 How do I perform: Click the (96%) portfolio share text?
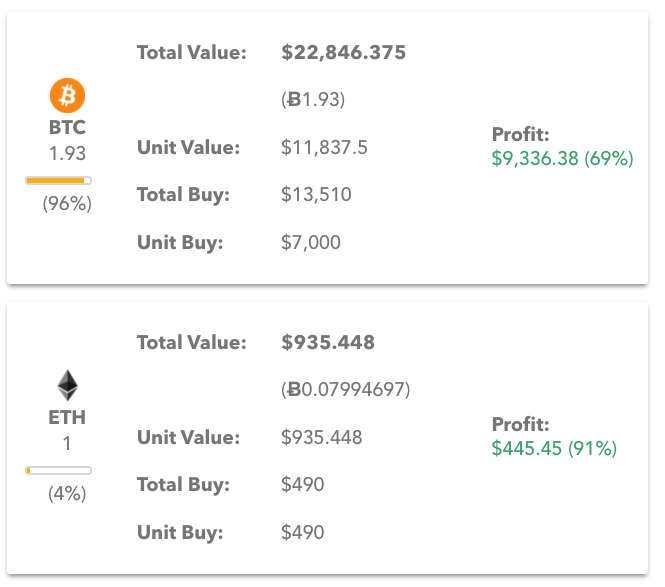[67, 204]
